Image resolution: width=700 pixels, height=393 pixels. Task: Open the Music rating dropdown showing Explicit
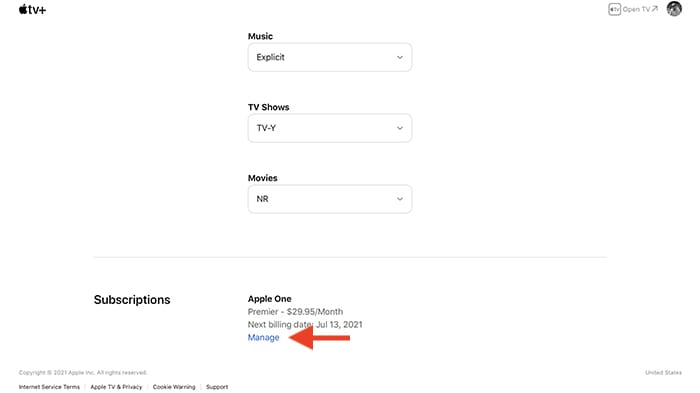click(x=330, y=57)
